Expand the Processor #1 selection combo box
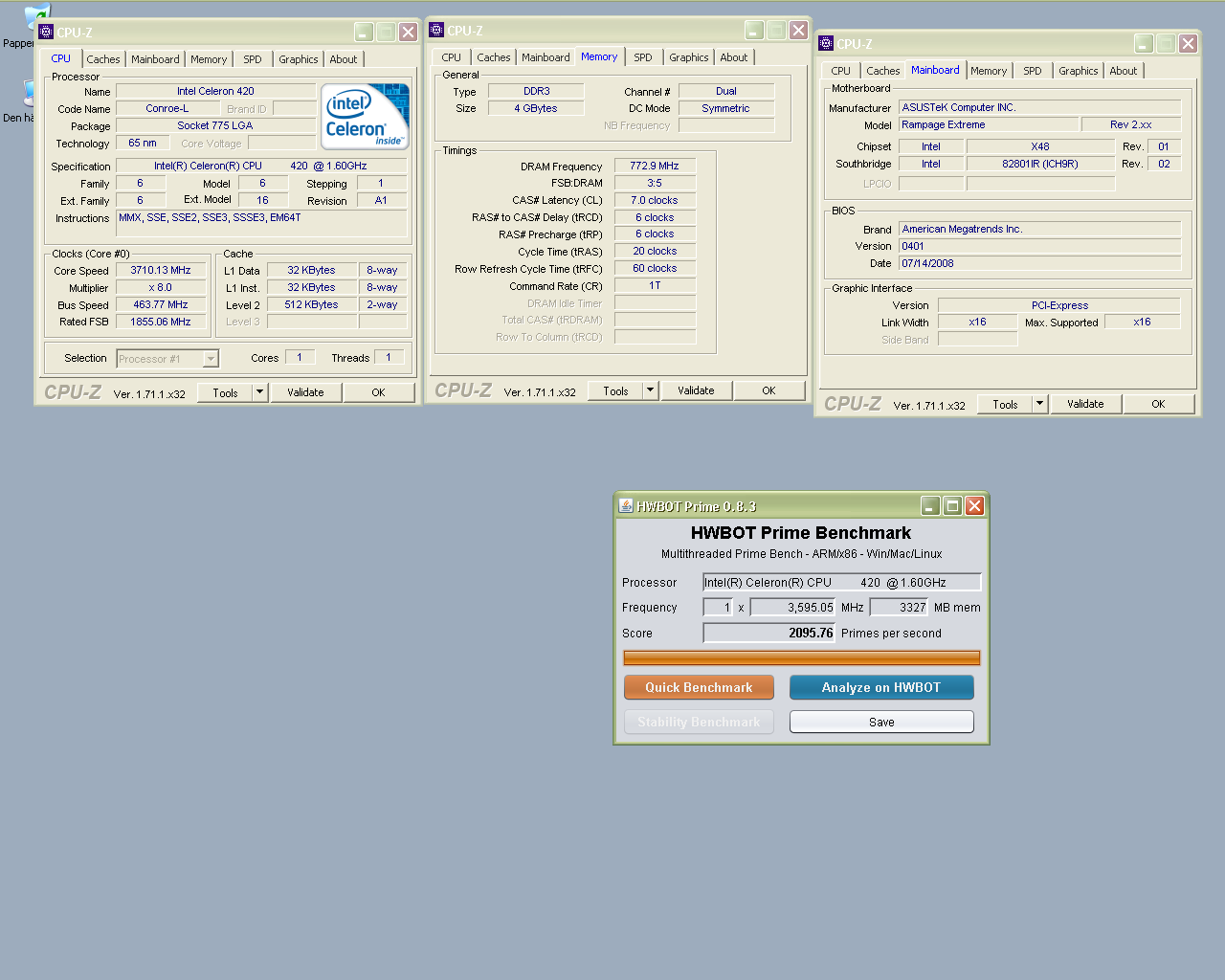Screen dimensions: 1225x980 pyautogui.click(x=212, y=359)
